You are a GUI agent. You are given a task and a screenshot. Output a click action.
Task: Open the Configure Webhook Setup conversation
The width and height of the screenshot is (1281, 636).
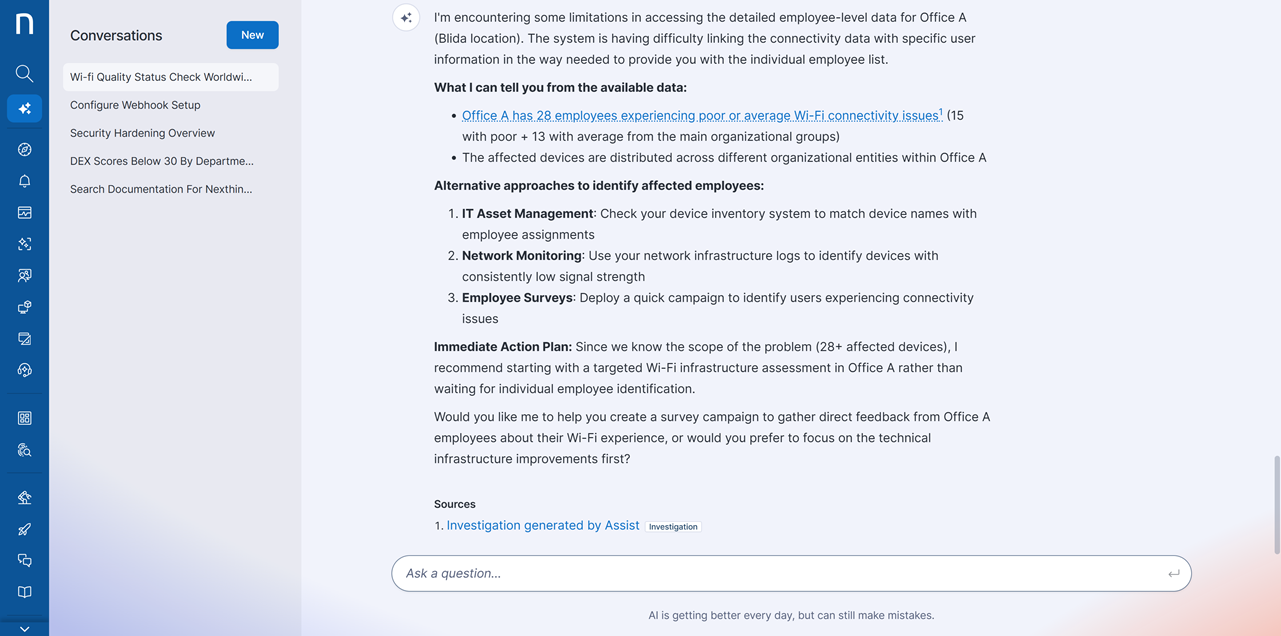(135, 105)
